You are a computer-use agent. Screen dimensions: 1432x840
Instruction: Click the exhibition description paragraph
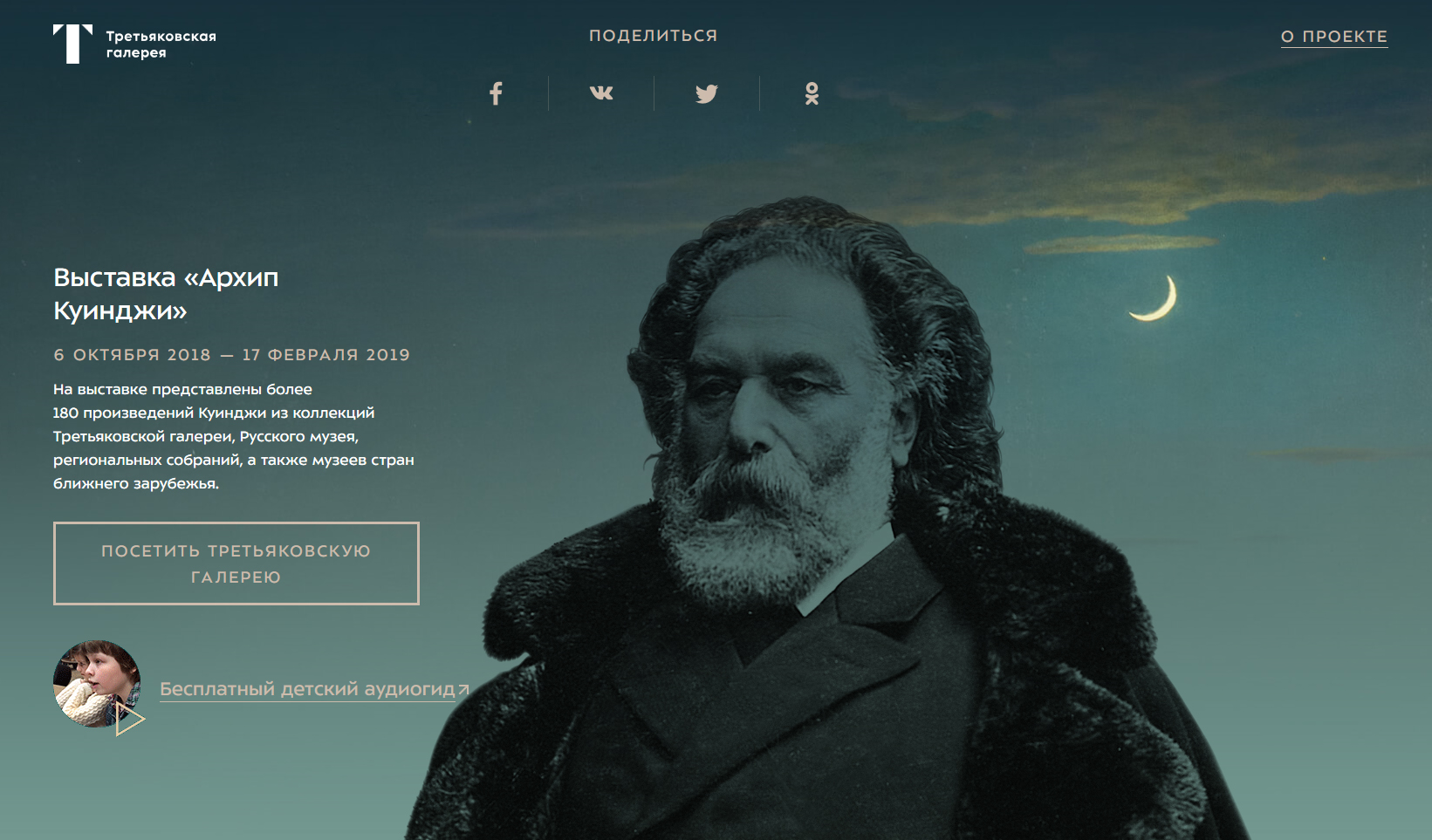(x=234, y=436)
